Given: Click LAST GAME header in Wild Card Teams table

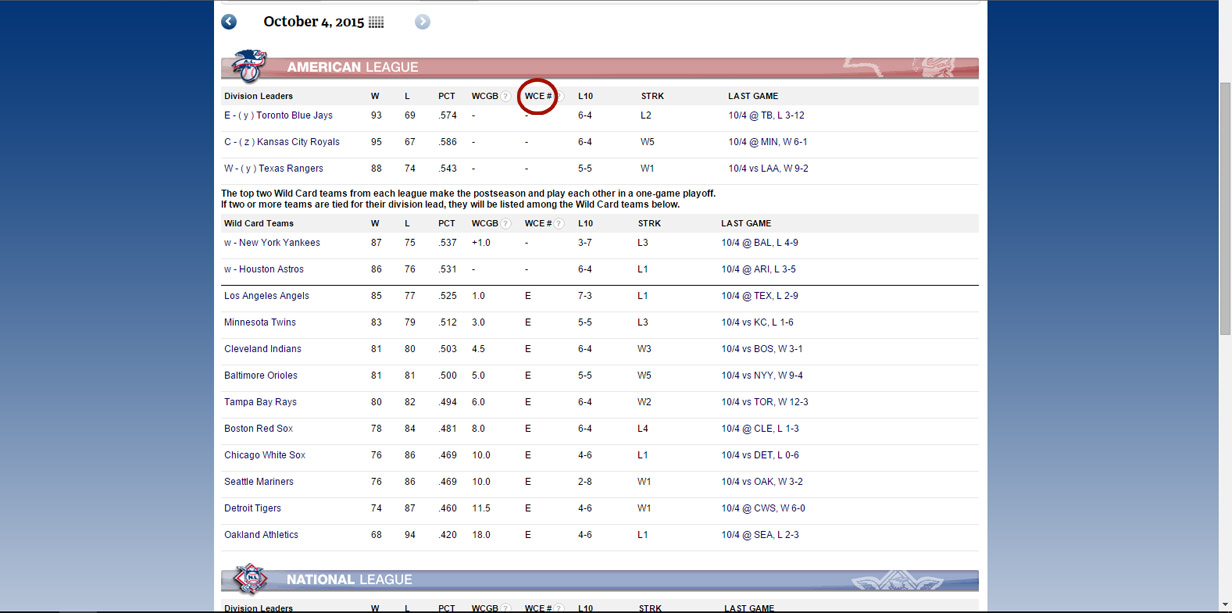Looking at the screenshot, I should (x=746, y=224).
